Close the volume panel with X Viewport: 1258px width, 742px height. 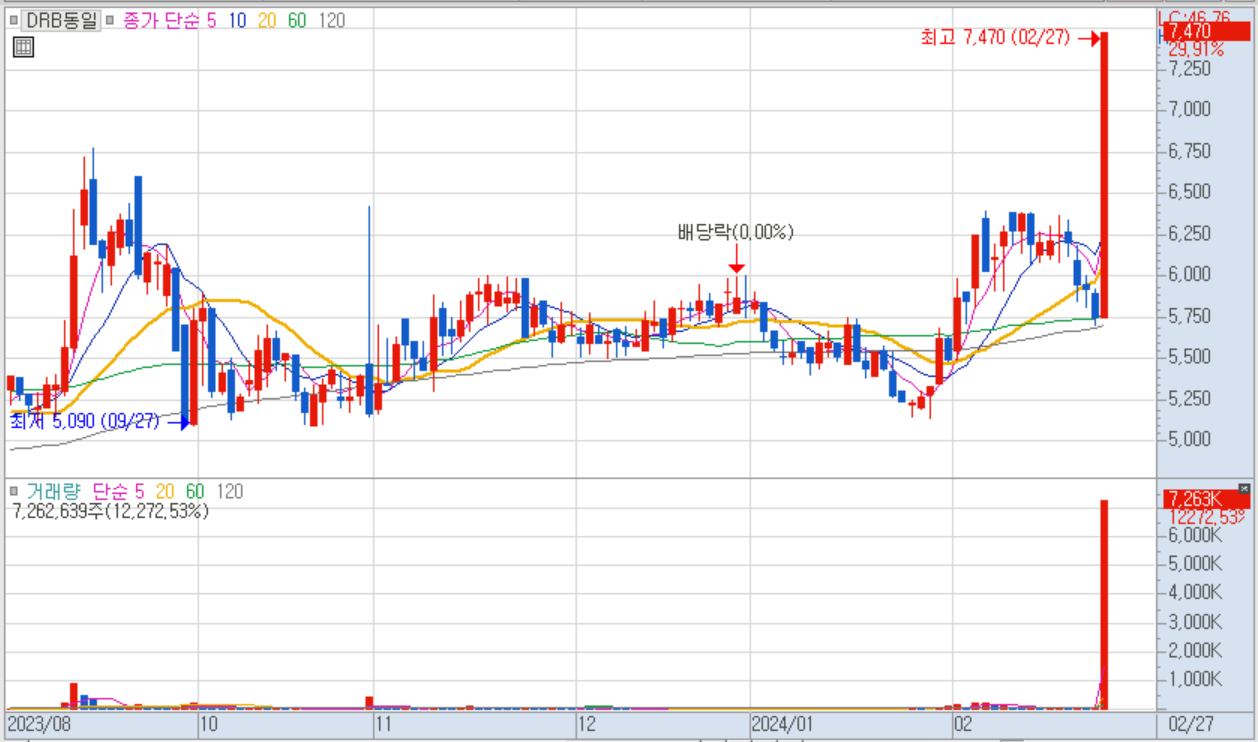tap(1244, 488)
